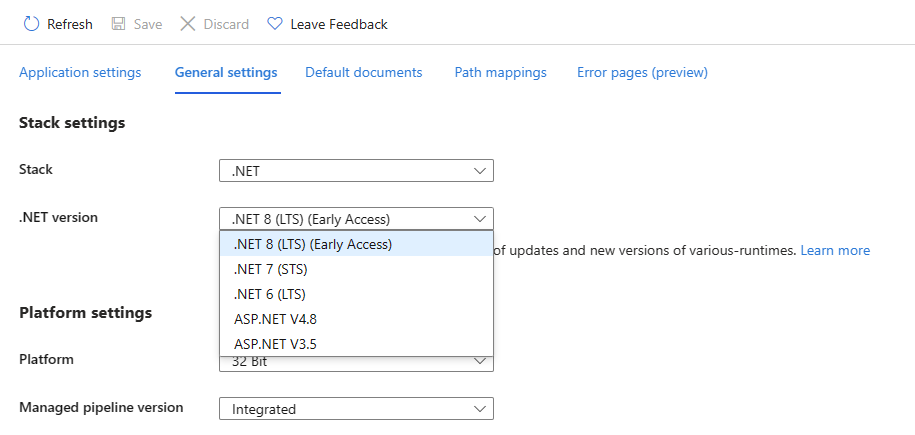Click the Save floppy disk icon
Image resolution: width=915 pixels, height=435 pixels.
118,24
